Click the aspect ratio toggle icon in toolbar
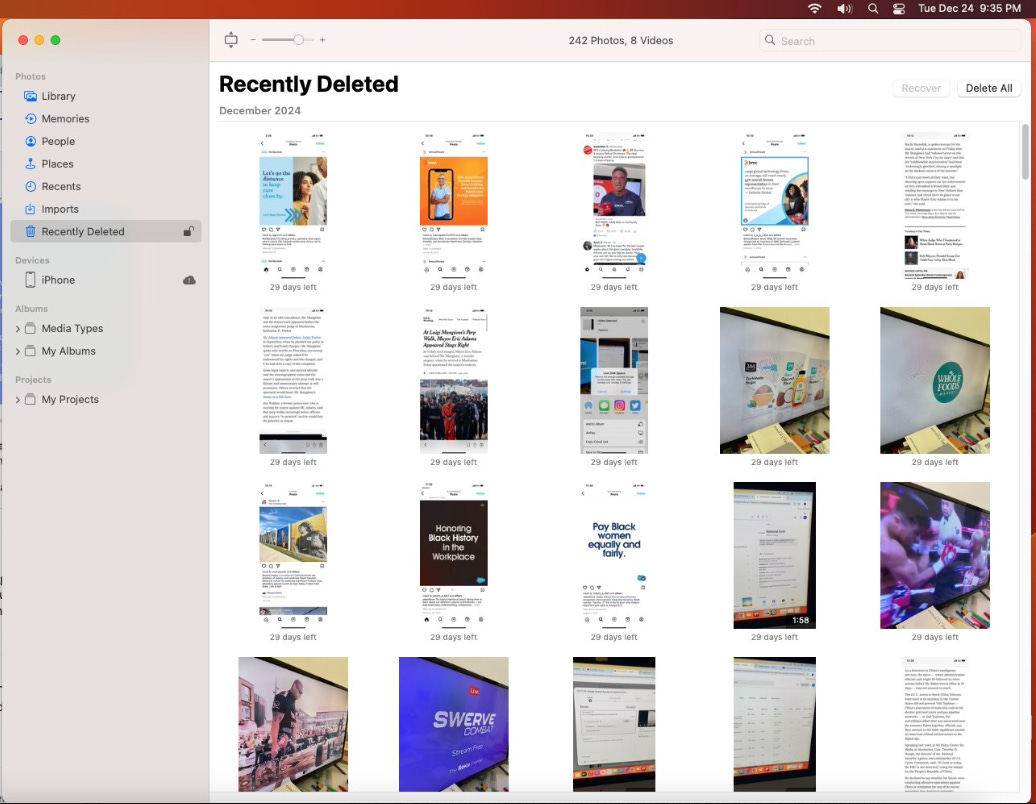 [x=231, y=40]
